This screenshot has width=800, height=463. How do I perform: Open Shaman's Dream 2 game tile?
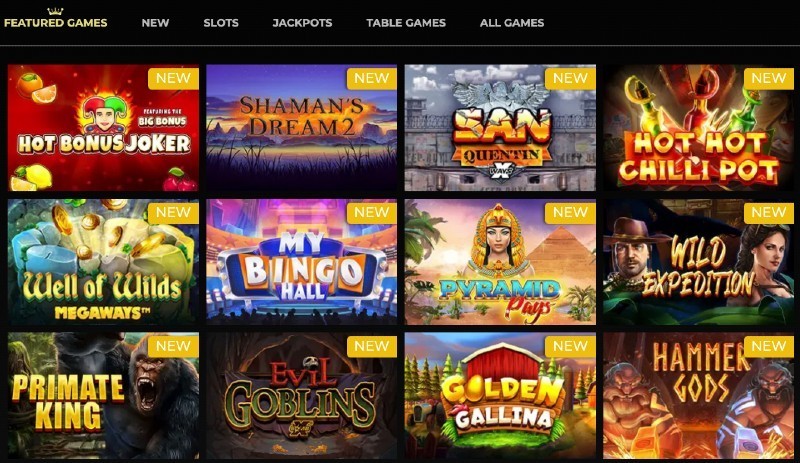point(302,128)
